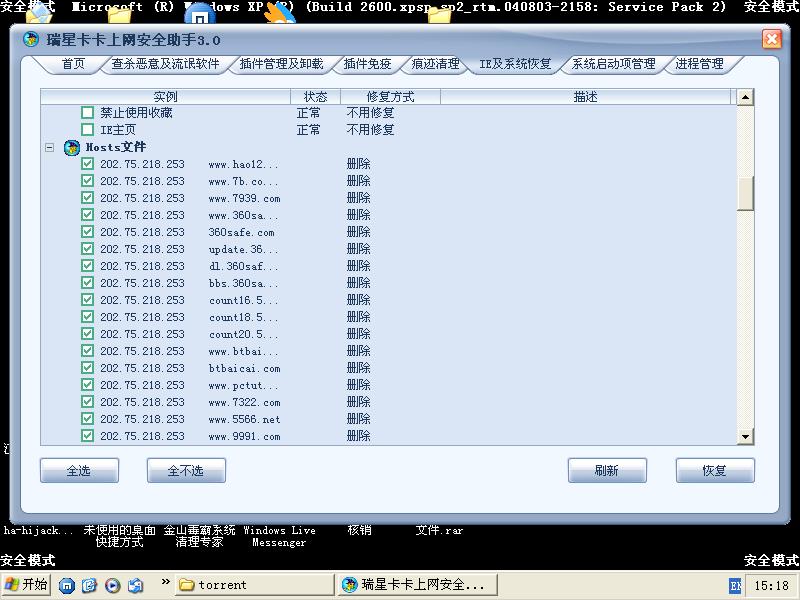Uncheck the count18.5... hosts entry

coord(88,317)
